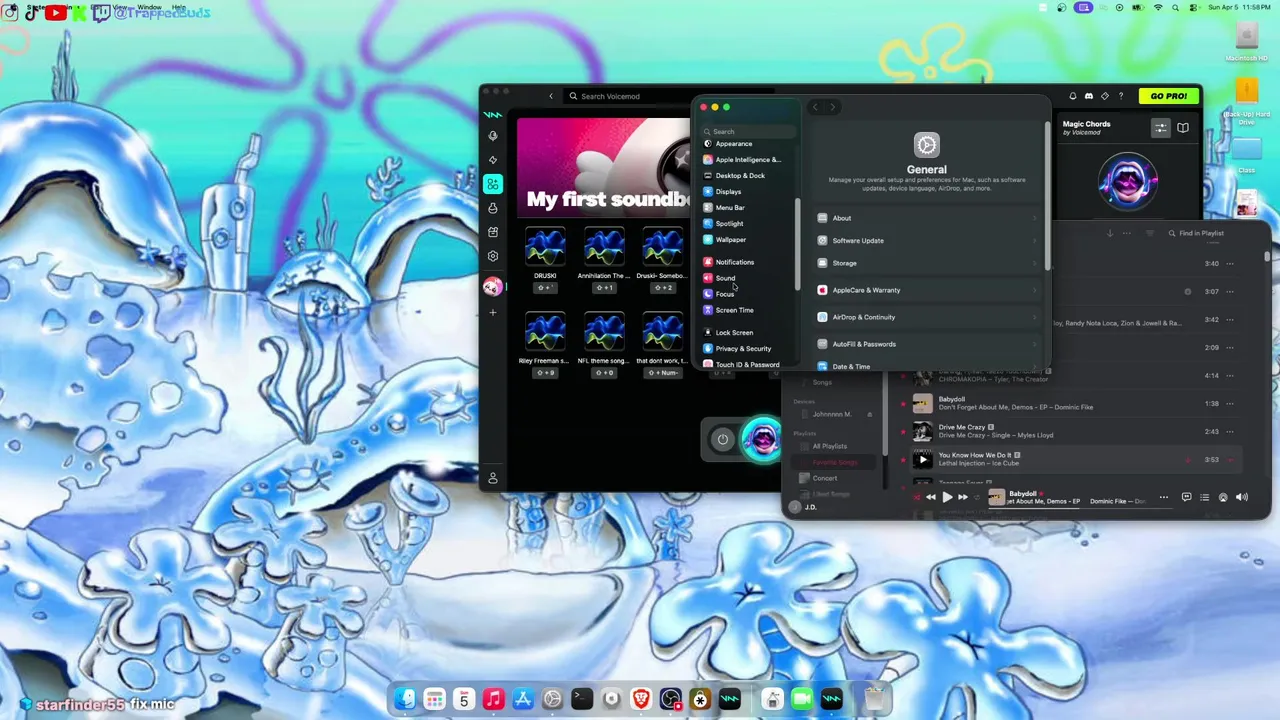The width and height of the screenshot is (1280, 720).
Task: Open AutoFill & Passwords row
Action: coord(927,344)
